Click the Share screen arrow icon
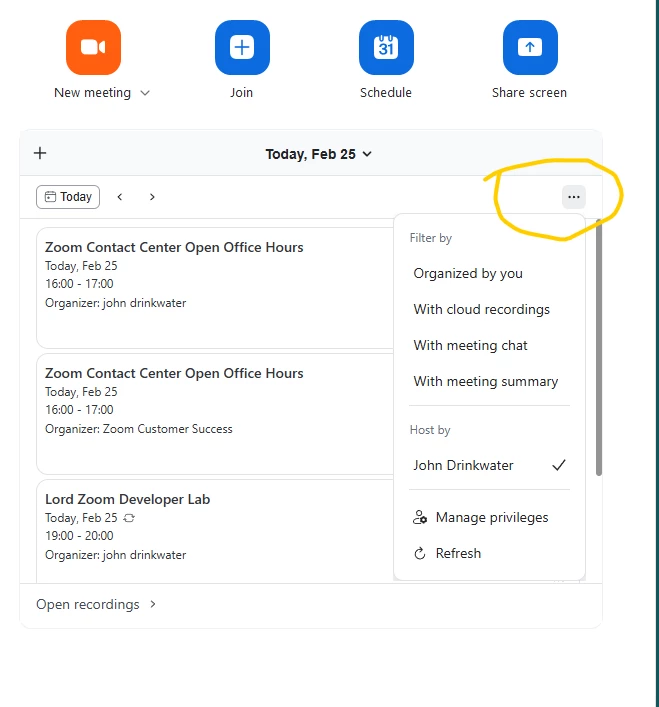Screen dimensions: 659x707 point(530,47)
